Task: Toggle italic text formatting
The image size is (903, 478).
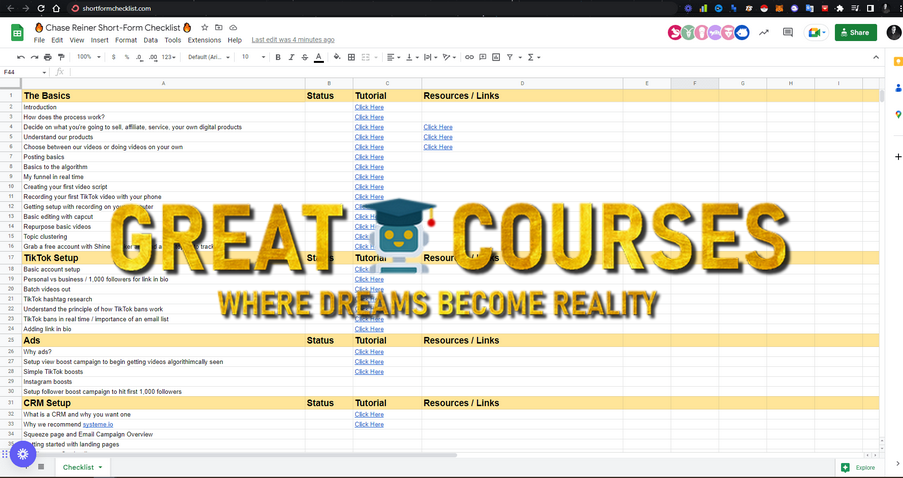Action: 291,57
